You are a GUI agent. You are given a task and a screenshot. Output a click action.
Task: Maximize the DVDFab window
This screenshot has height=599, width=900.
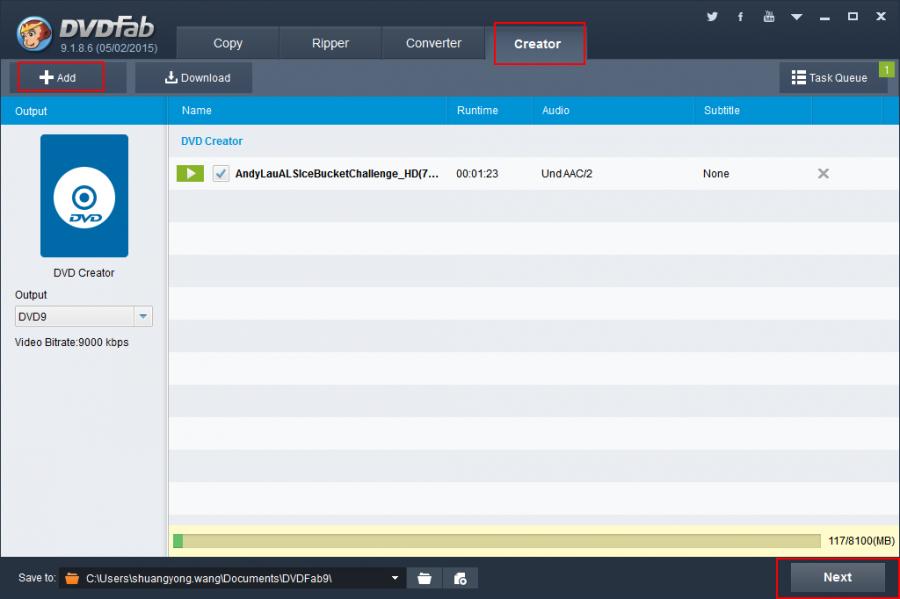click(x=853, y=17)
